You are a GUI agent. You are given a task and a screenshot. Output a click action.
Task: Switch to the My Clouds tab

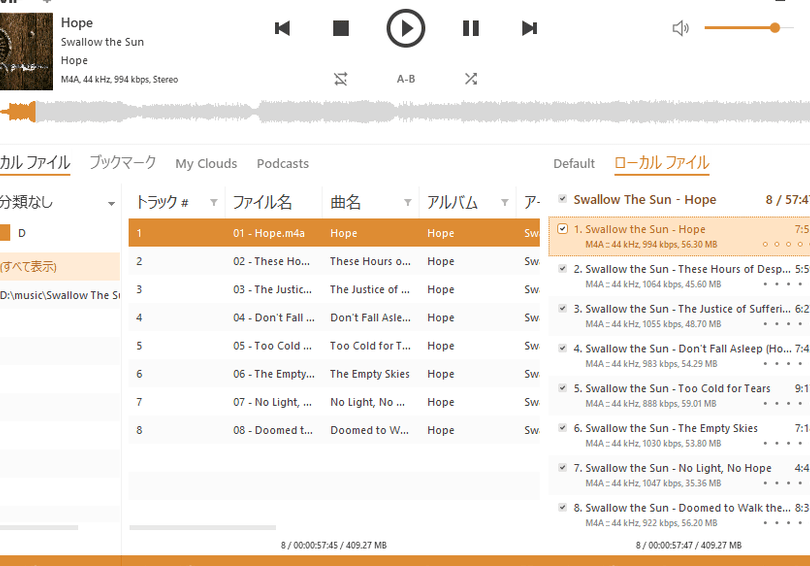coord(206,164)
